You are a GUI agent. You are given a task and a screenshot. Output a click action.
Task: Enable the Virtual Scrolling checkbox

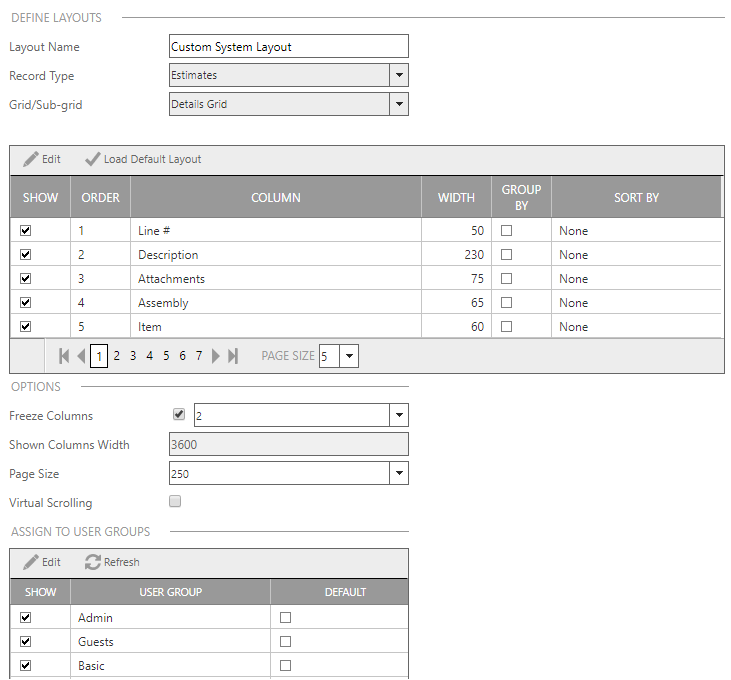click(176, 501)
